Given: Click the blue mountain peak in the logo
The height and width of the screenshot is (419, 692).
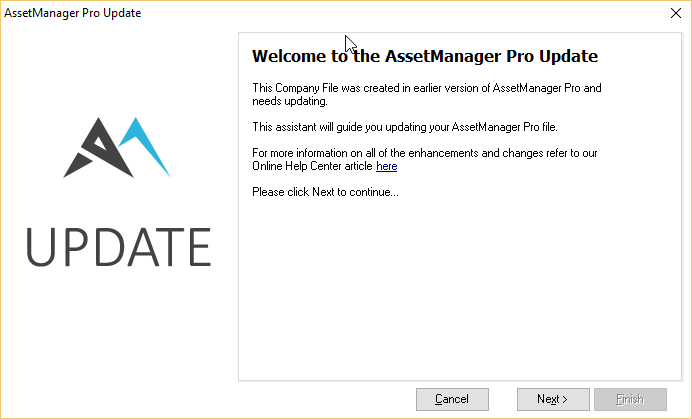Looking at the screenshot, I should tap(146, 145).
